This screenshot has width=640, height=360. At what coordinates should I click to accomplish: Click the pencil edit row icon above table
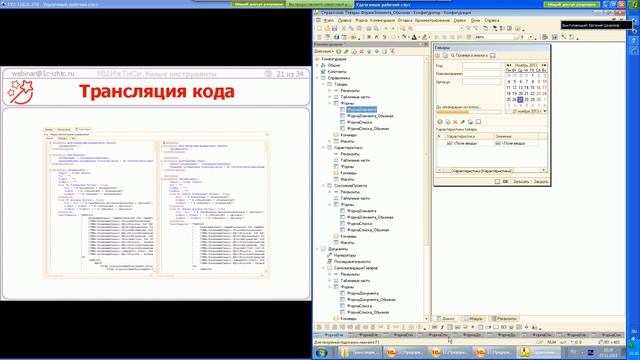(x=462, y=122)
